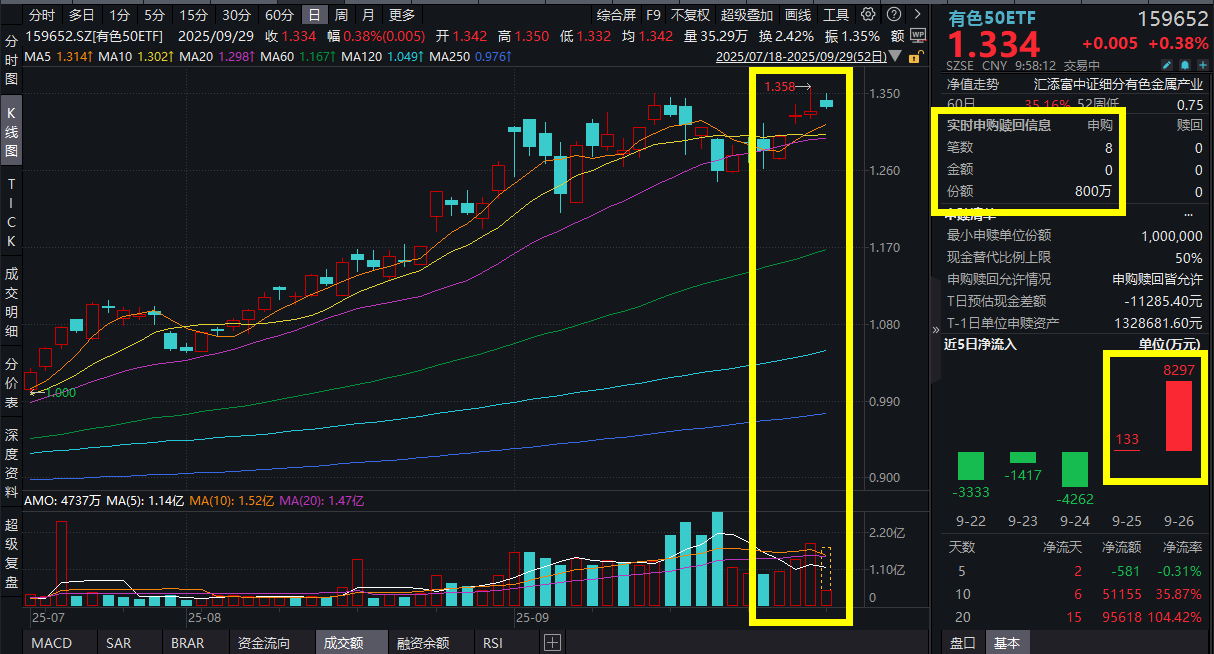Image resolution: width=1214 pixels, height=654 pixels.
Task: Select the 周 weekly candle period
Action: [x=340, y=14]
